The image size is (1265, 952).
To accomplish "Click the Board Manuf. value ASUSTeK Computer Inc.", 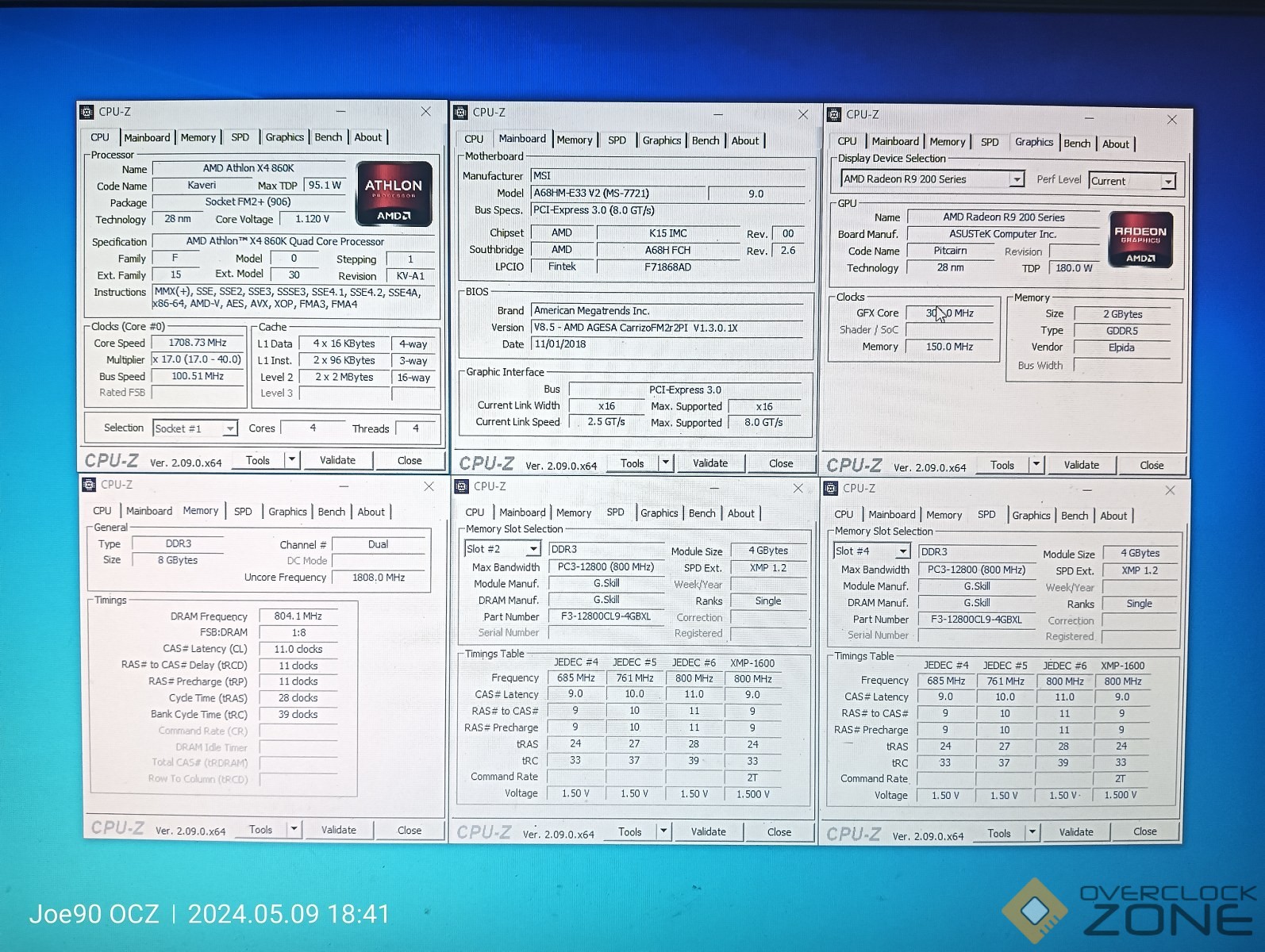I will [x=1002, y=234].
